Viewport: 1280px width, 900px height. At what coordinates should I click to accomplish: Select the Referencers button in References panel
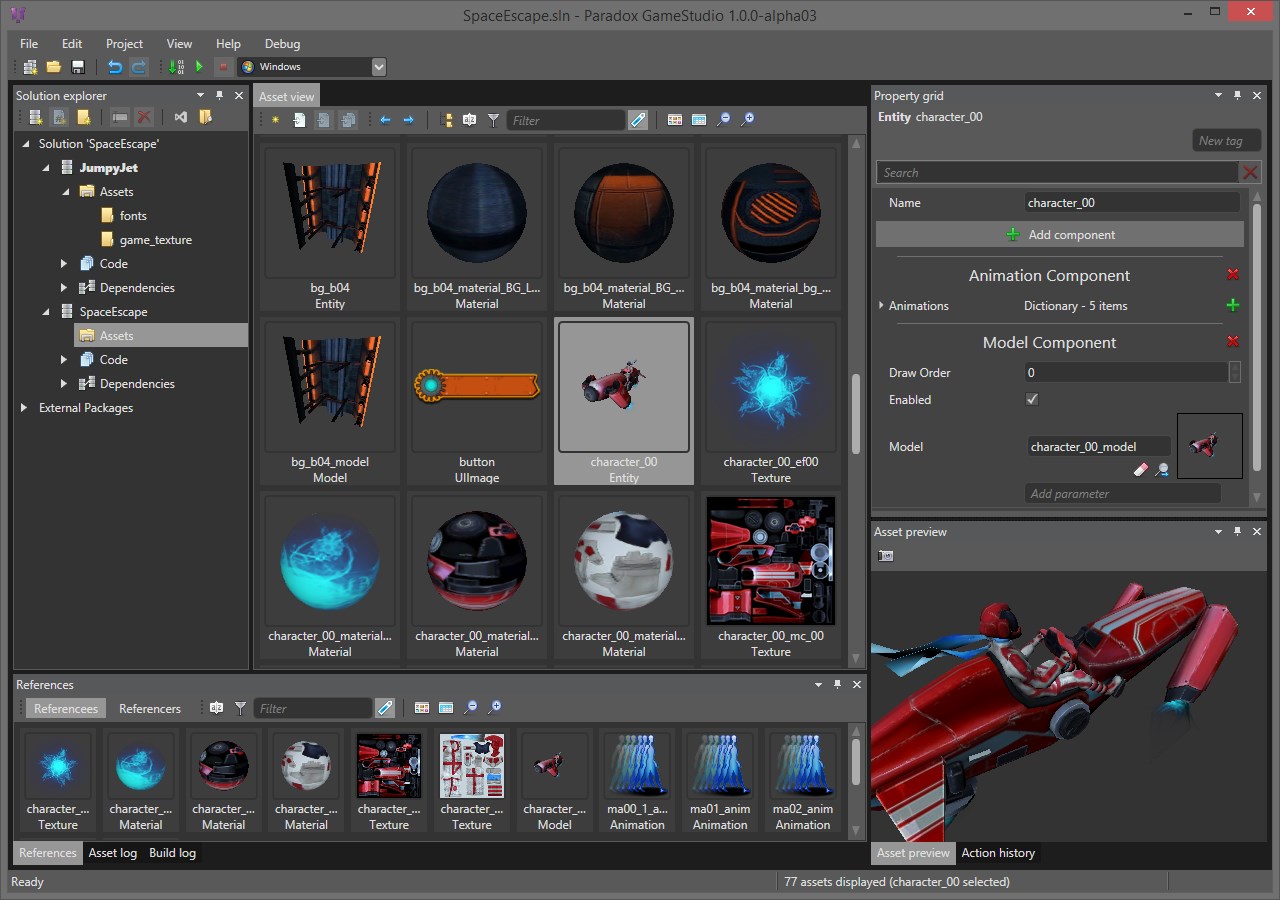pyautogui.click(x=150, y=708)
